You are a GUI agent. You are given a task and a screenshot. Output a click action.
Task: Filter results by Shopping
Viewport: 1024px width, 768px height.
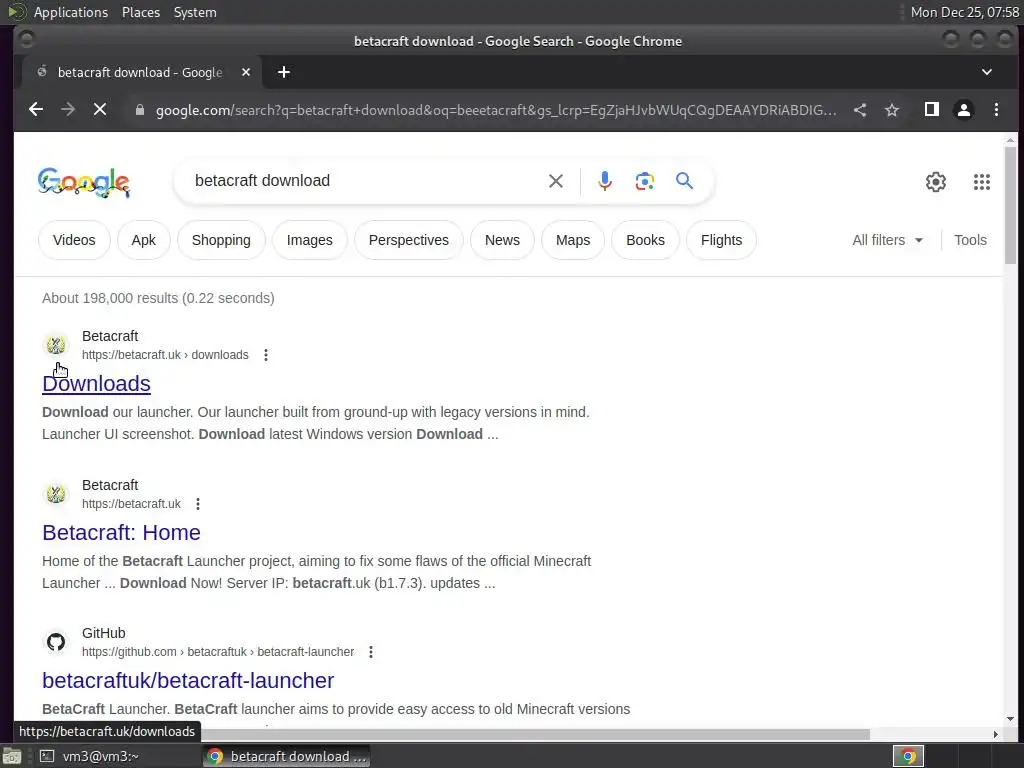pyautogui.click(x=221, y=240)
